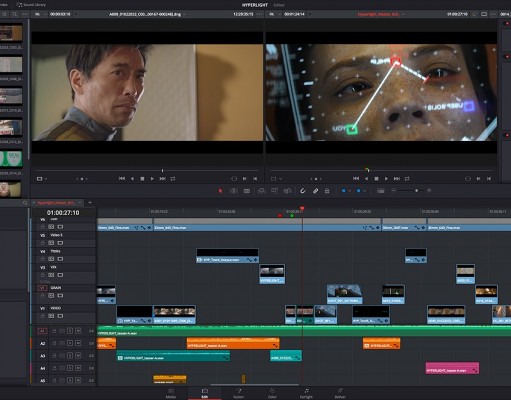Lock the VFX video track V3
The image size is (511, 400).
[x=42, y=275]
